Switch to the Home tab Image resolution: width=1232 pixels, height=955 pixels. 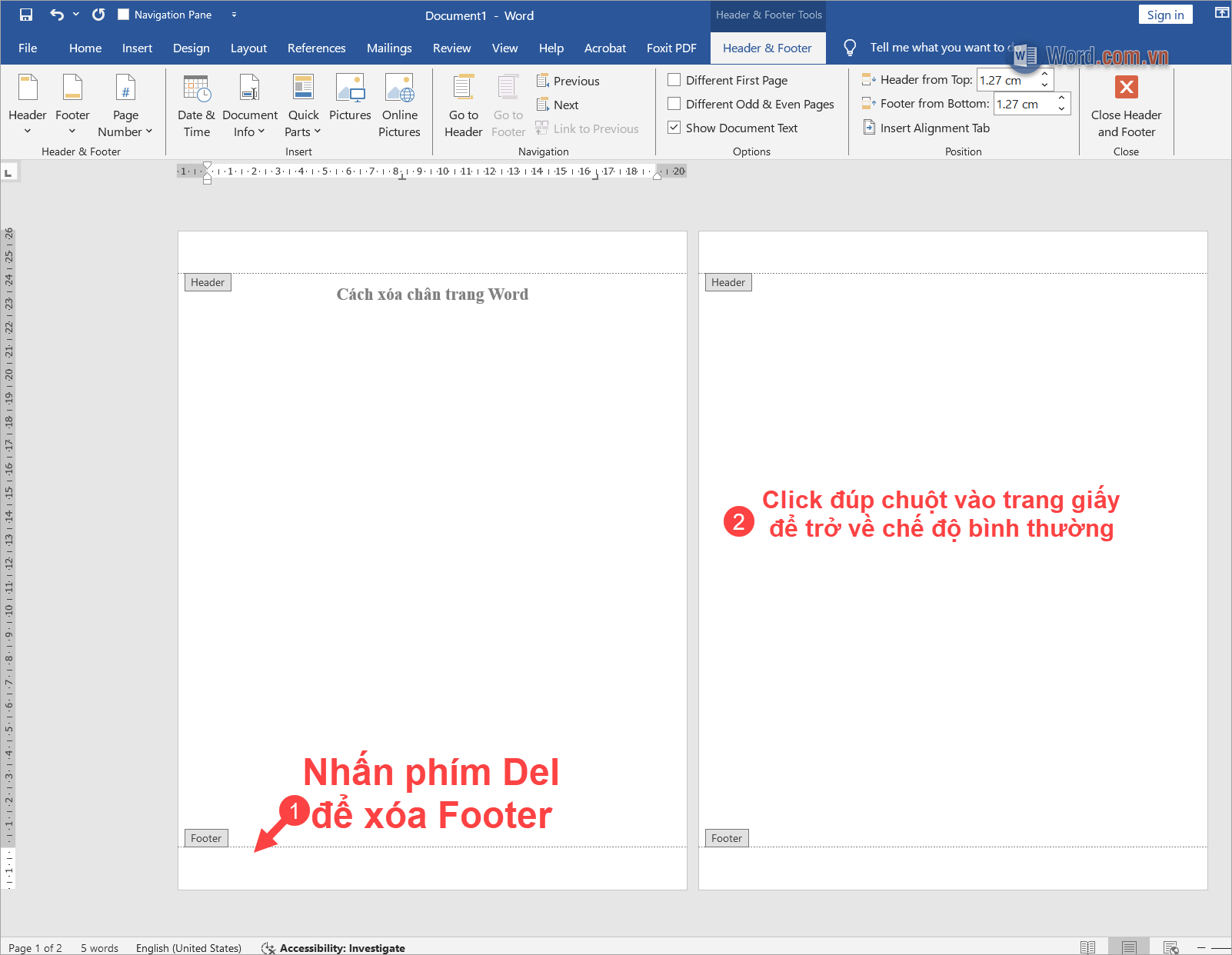[85, 48]
